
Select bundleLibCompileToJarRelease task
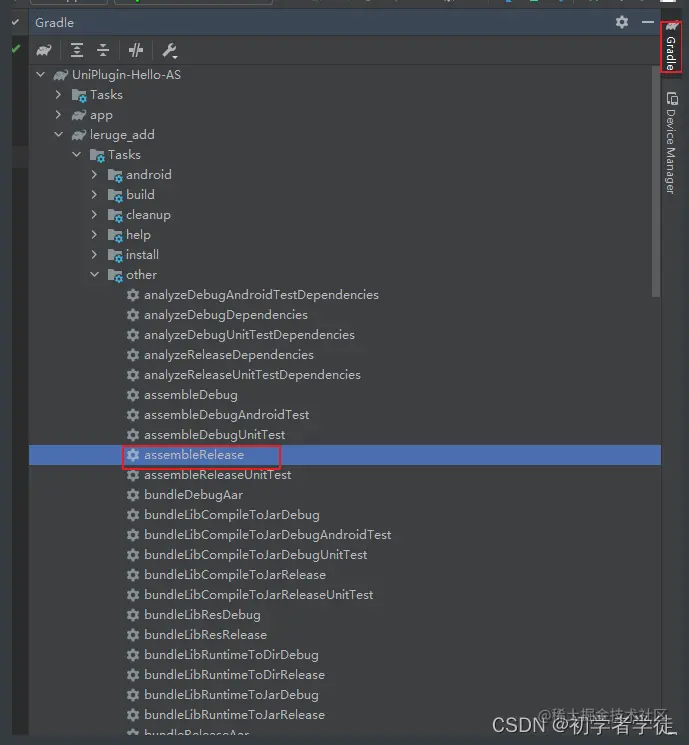235,575
